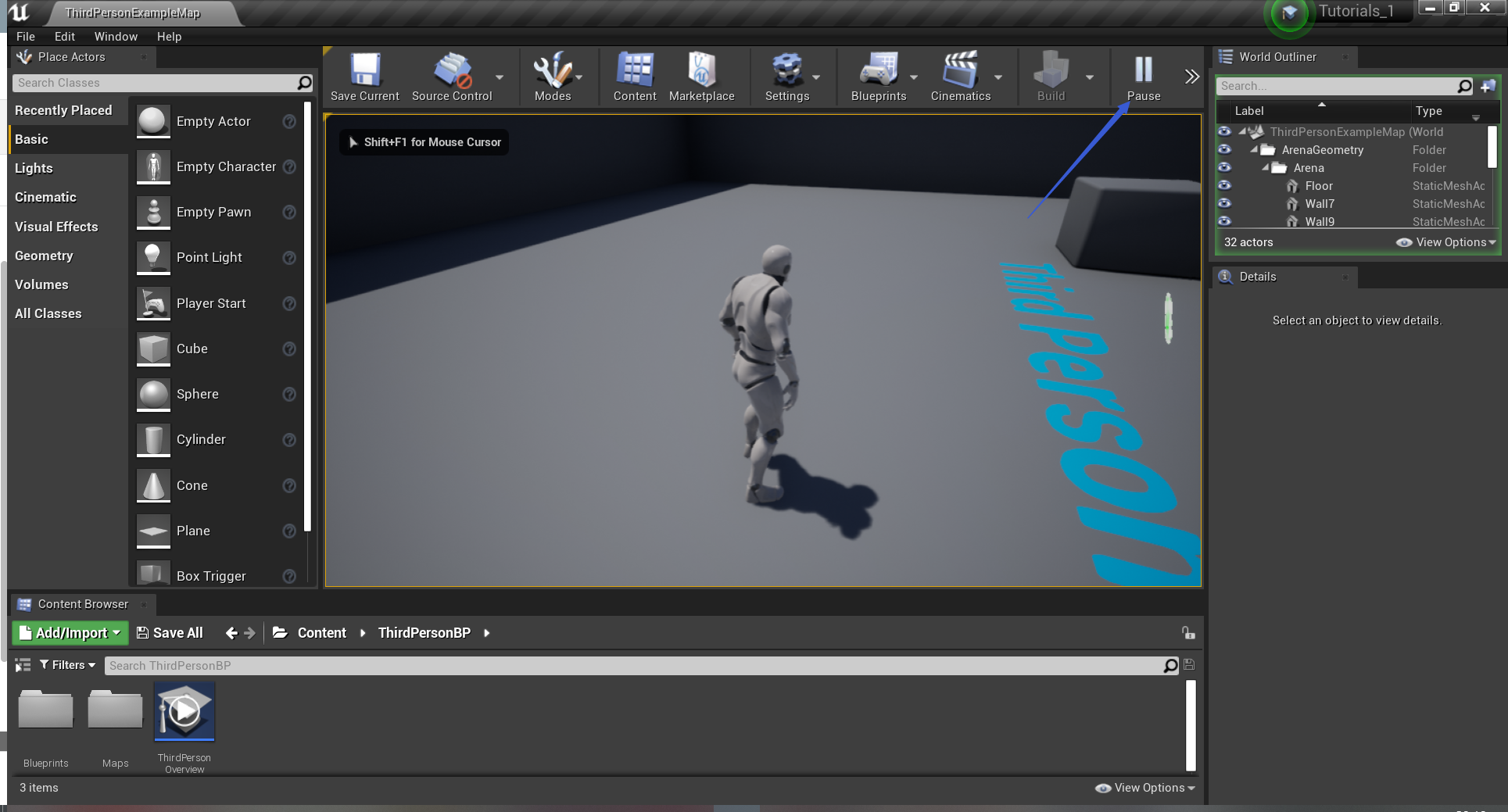
Task: Click Save All button
Action: (170, 633)
